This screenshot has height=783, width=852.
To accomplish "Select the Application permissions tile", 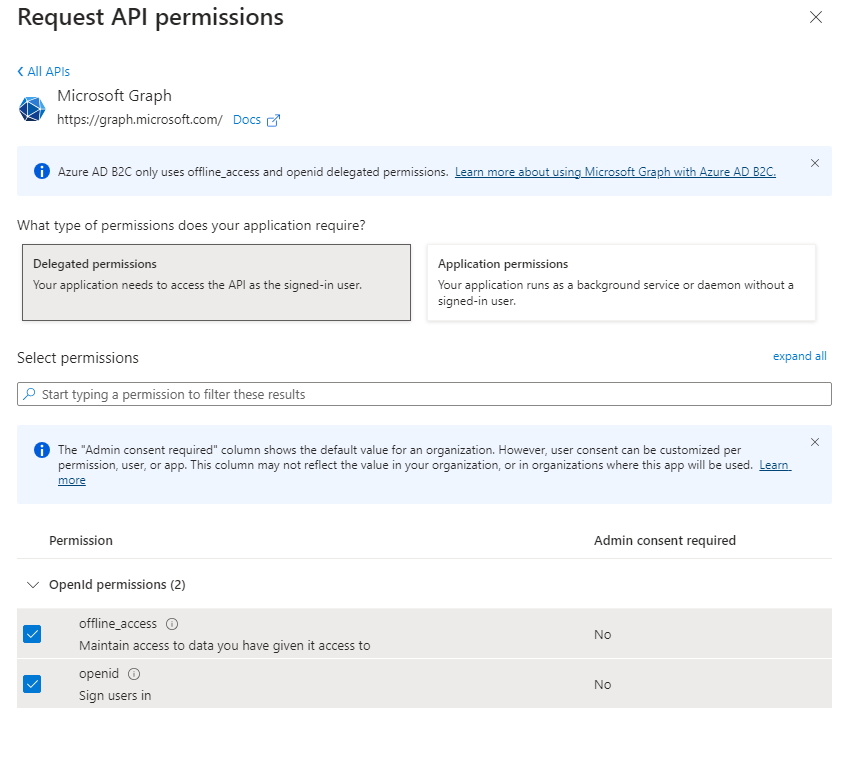I will pyautogui.click(x=621, y=282).
